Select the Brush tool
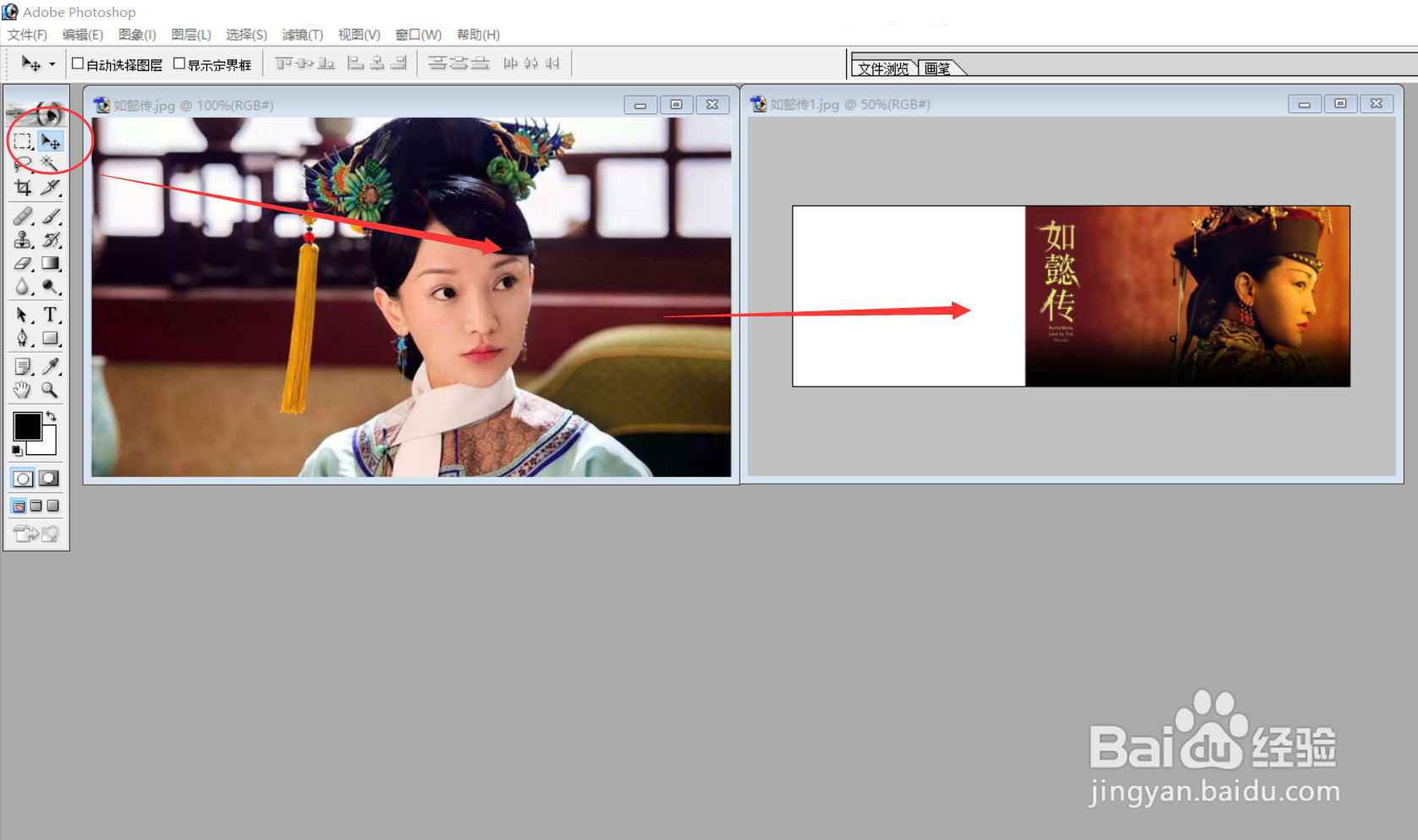The width and height of the screenshot is (1418, 840). (x=51, y=217)
